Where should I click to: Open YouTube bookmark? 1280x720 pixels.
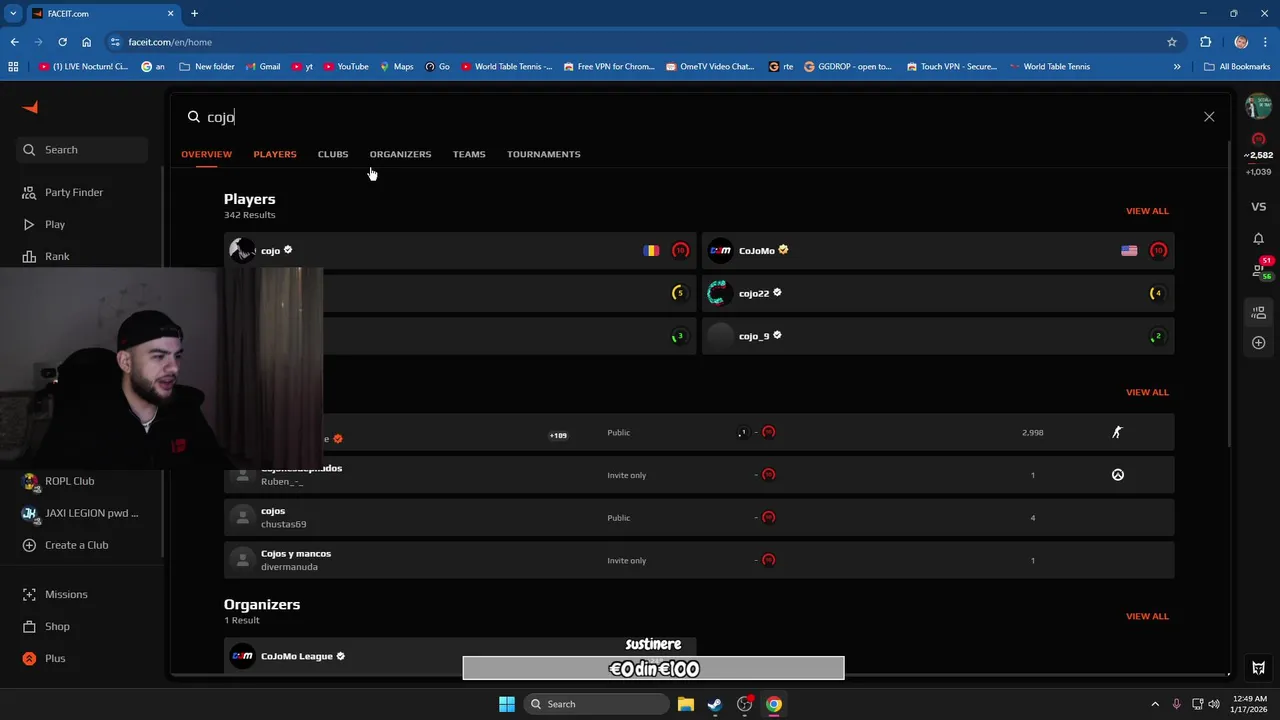[x=345, y=67]
